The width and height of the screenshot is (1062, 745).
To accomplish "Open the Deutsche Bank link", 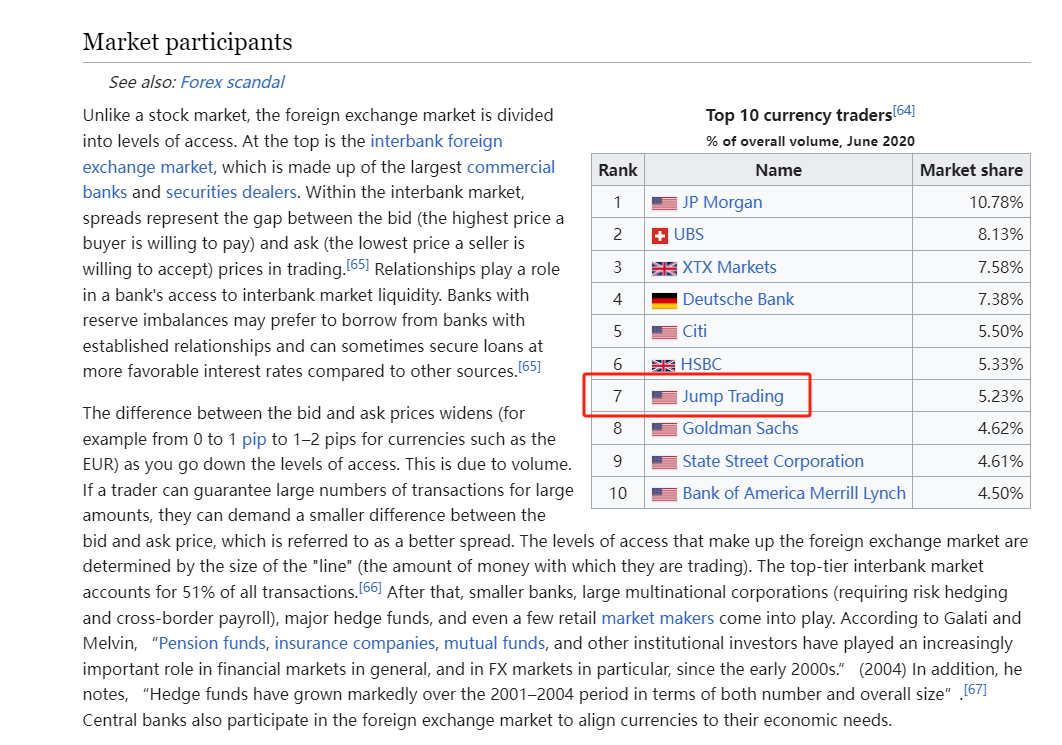I will (x=738, y=299).
